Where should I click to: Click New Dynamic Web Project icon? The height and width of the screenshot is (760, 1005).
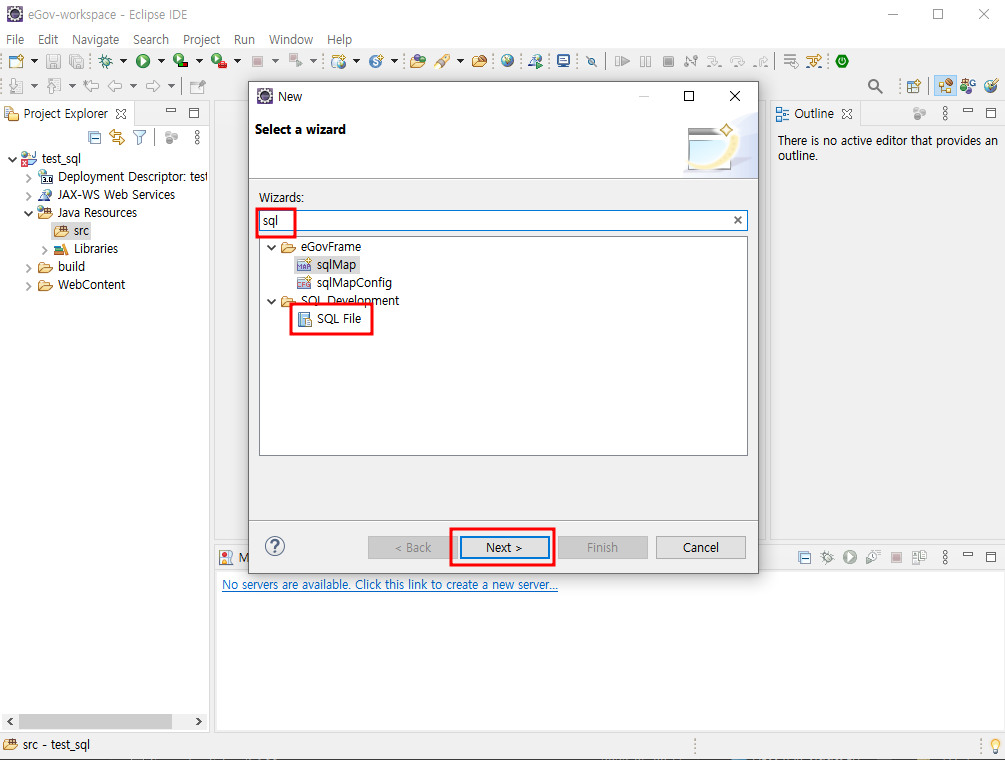(x=338, y=62)
